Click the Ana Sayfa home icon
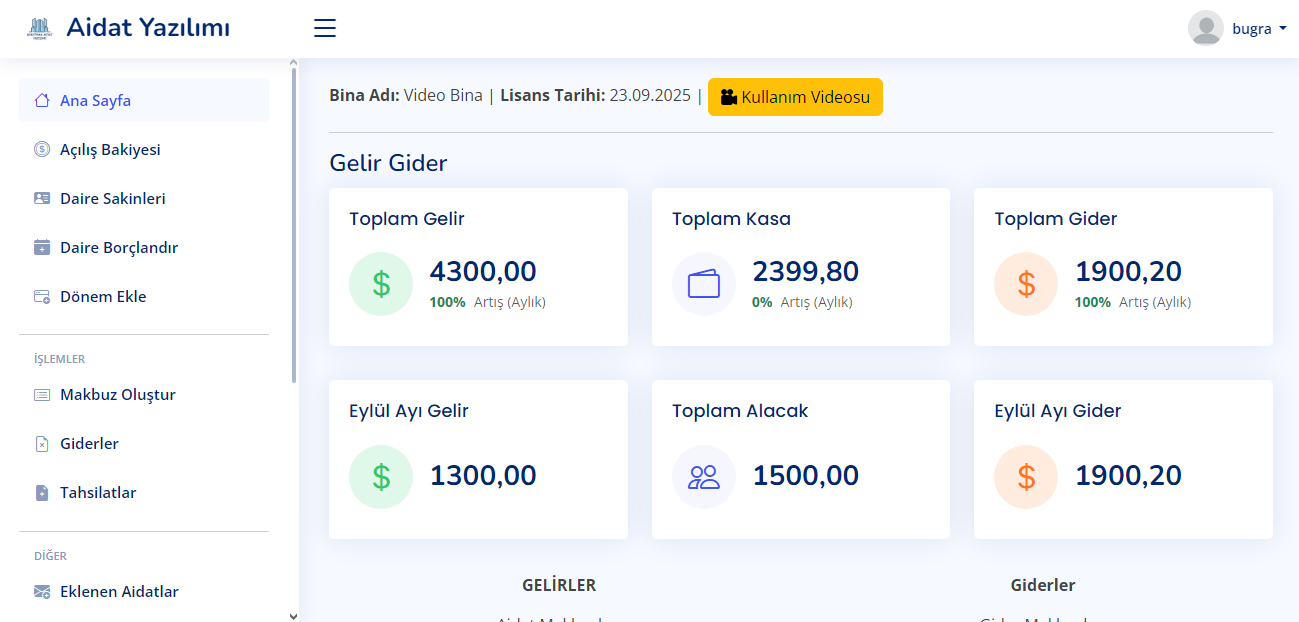 point(42,101)
